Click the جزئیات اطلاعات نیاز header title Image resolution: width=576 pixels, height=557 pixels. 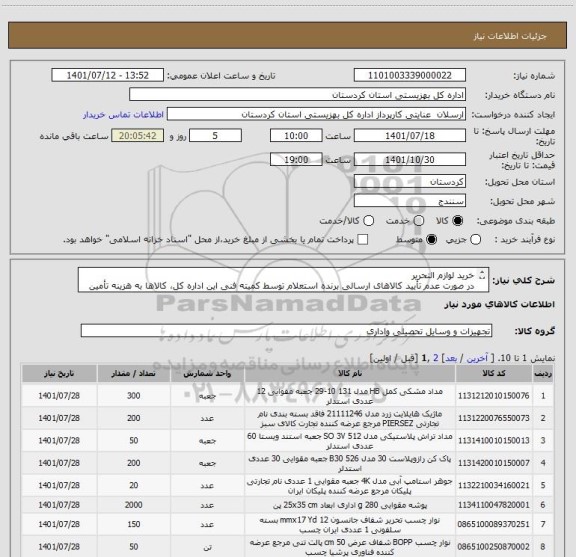pyautogui.click(x=510, y=36)
